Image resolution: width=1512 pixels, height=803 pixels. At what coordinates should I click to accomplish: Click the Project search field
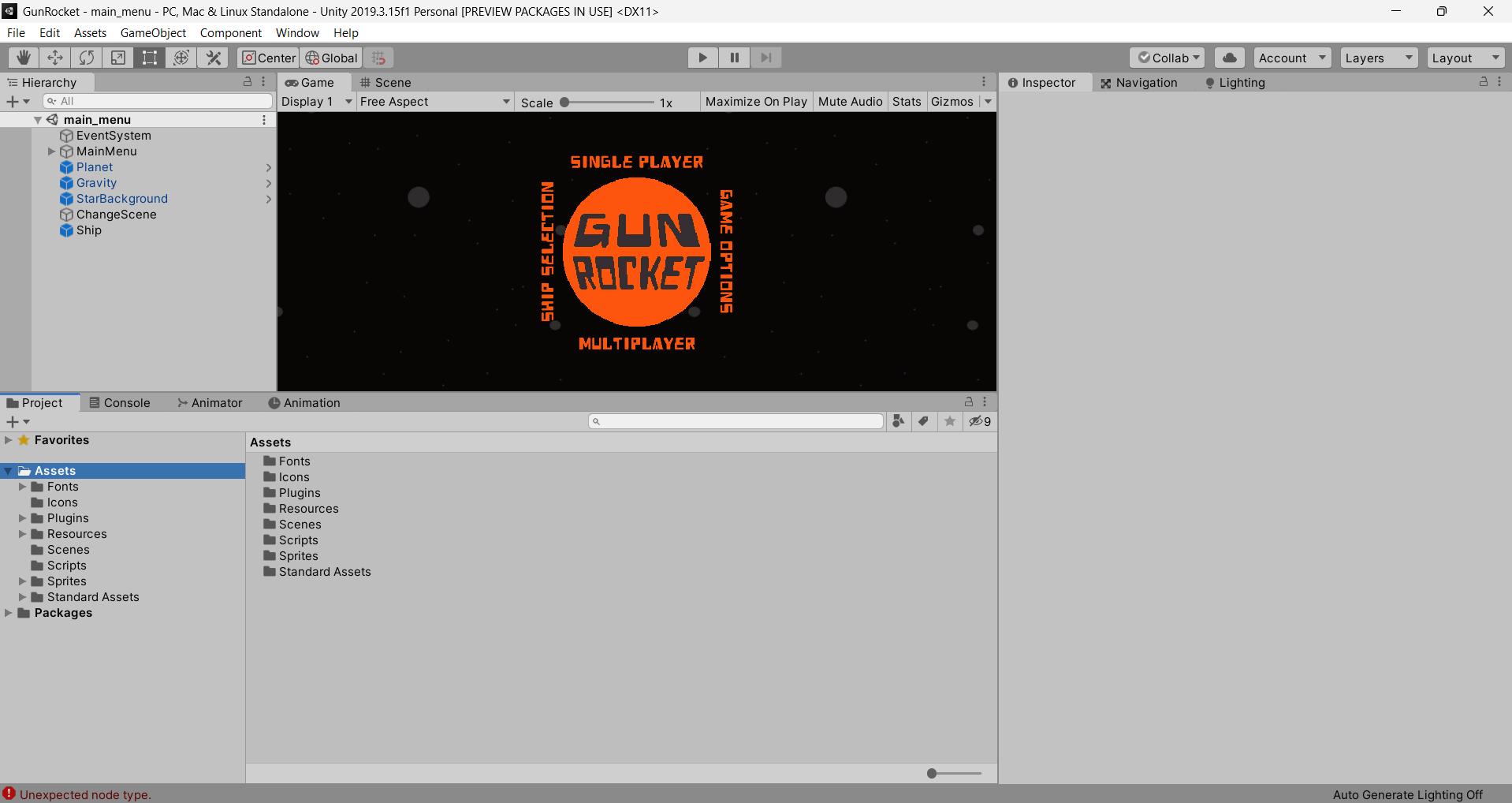736,421
